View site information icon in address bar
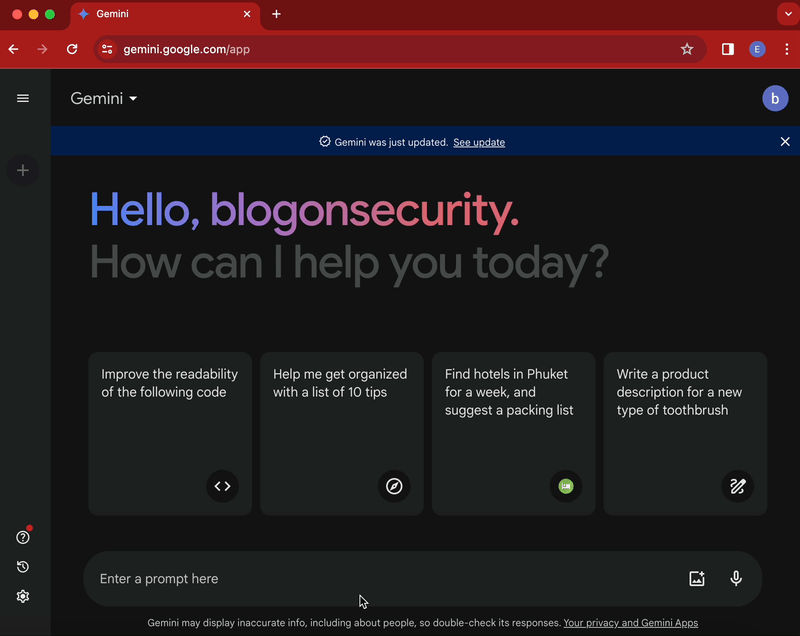The image size is (800, 636). (x=107, y=49)
